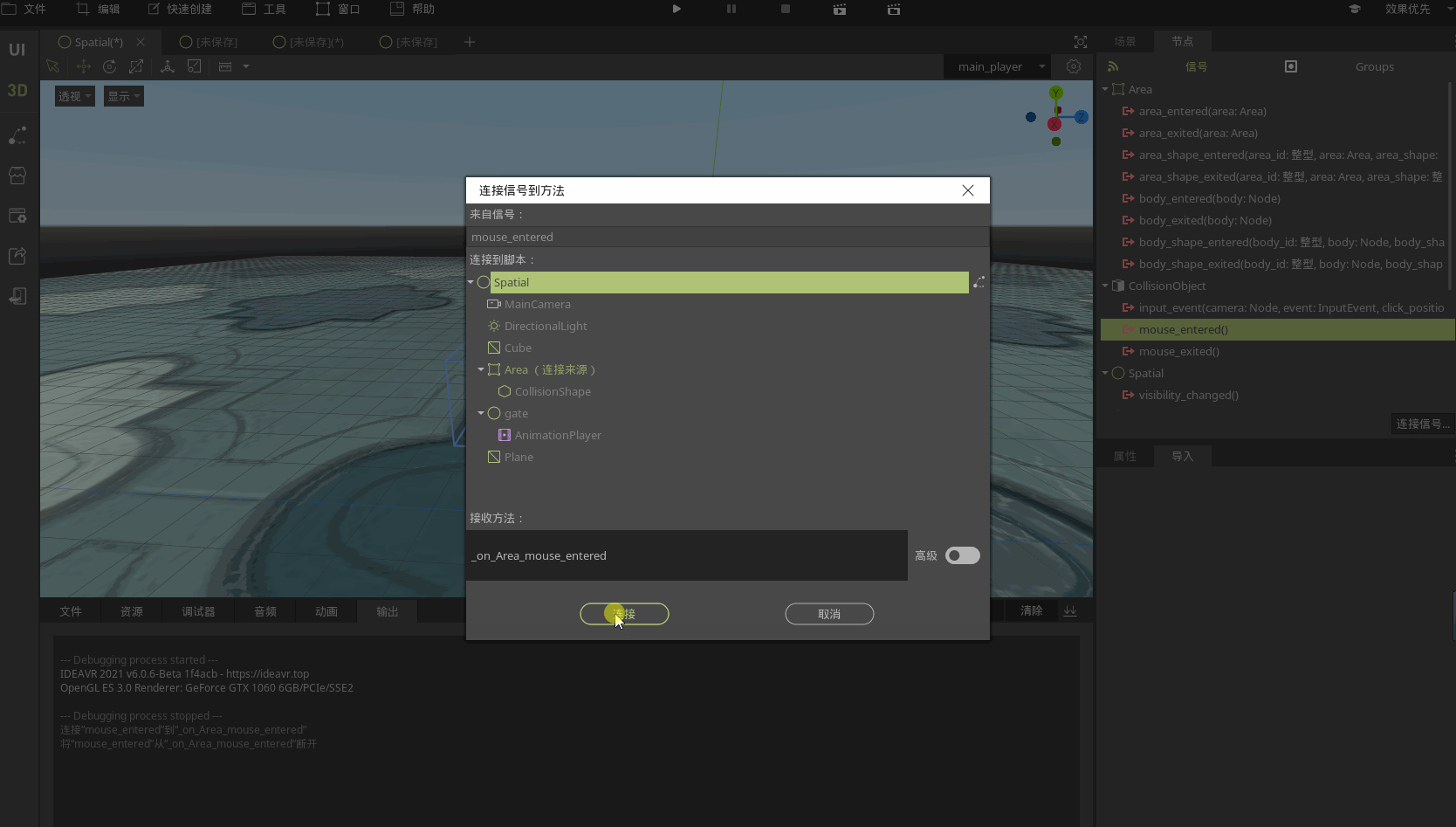The image size is (1456, 827).
Task: Click the distraction-free fullscreen icon
Action: 1081,42
